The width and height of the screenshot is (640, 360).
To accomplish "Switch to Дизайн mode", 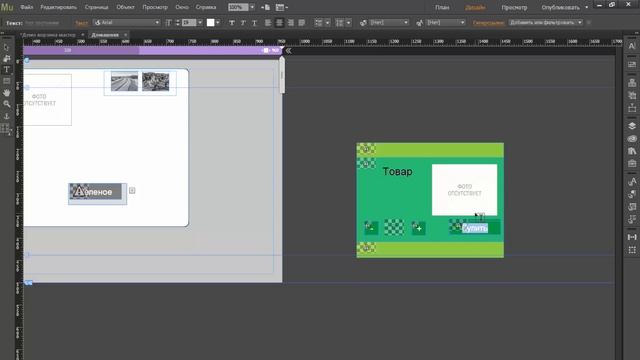I will [475, 7].
